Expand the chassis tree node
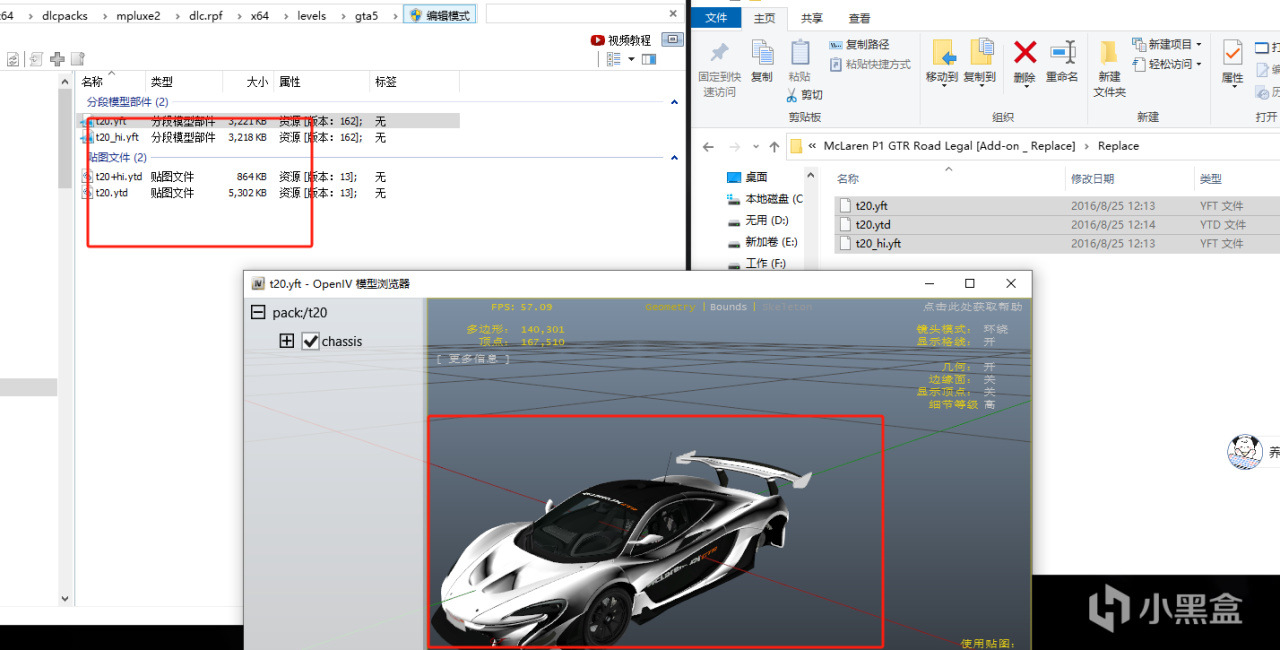 point(287,341)
